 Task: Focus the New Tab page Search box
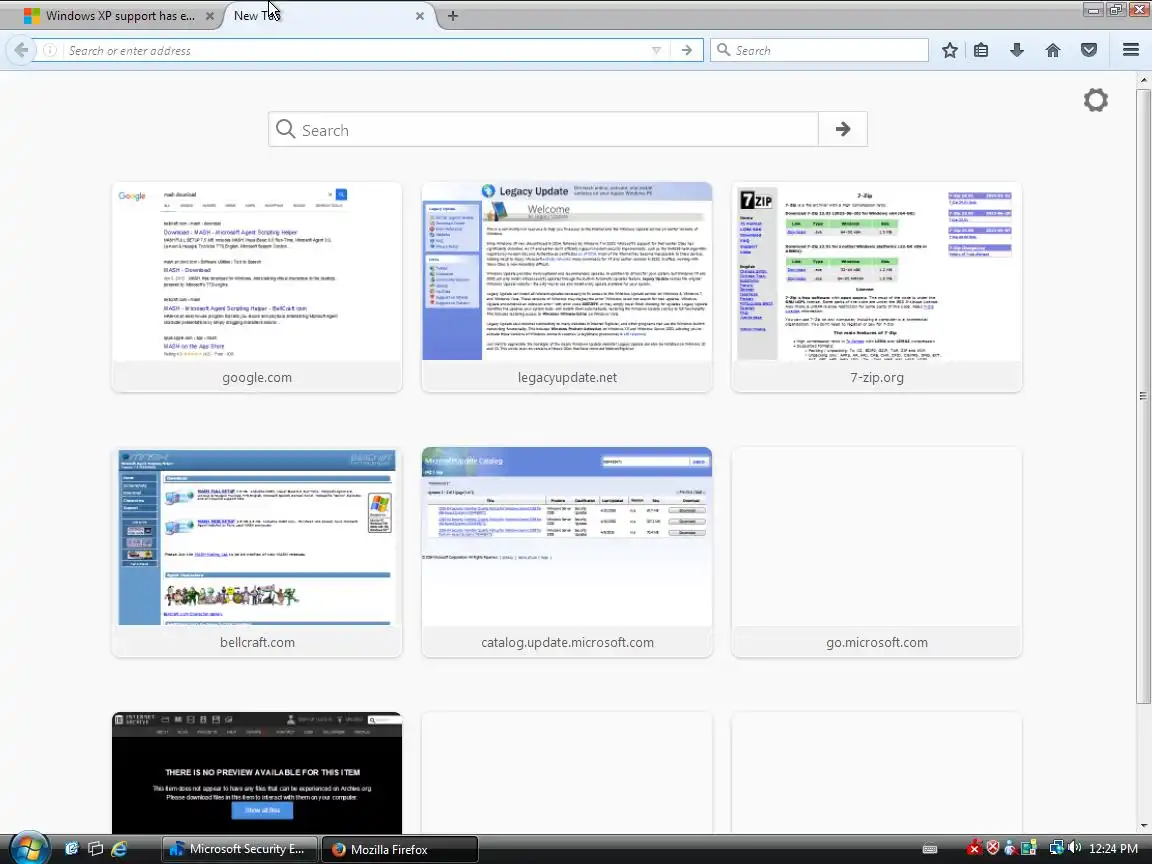click(544, 129)
